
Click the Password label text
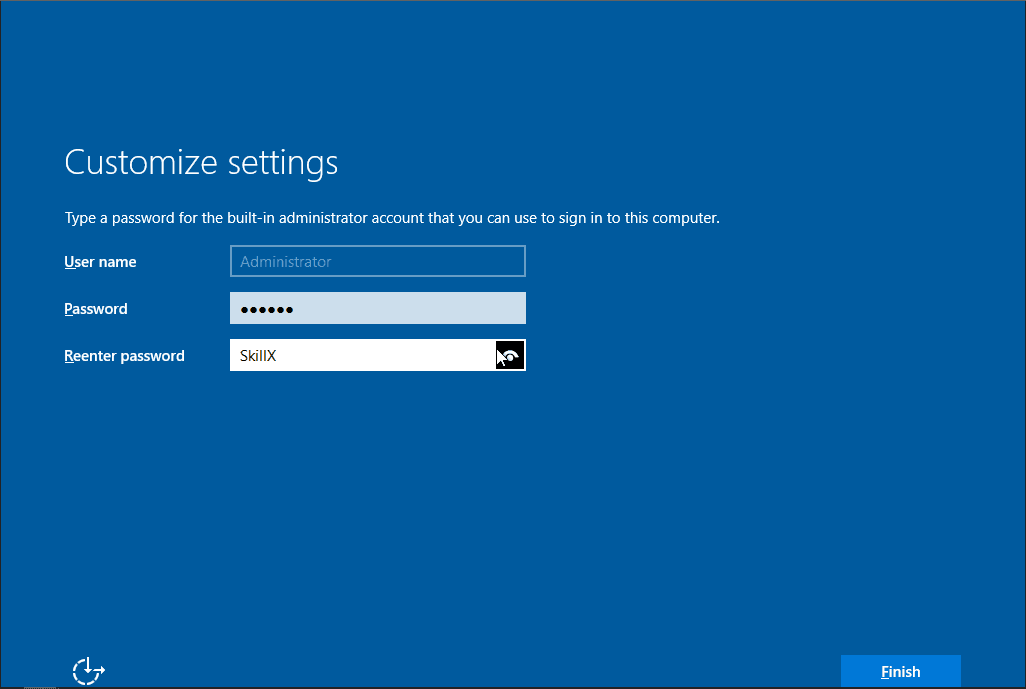pos(95,309)
